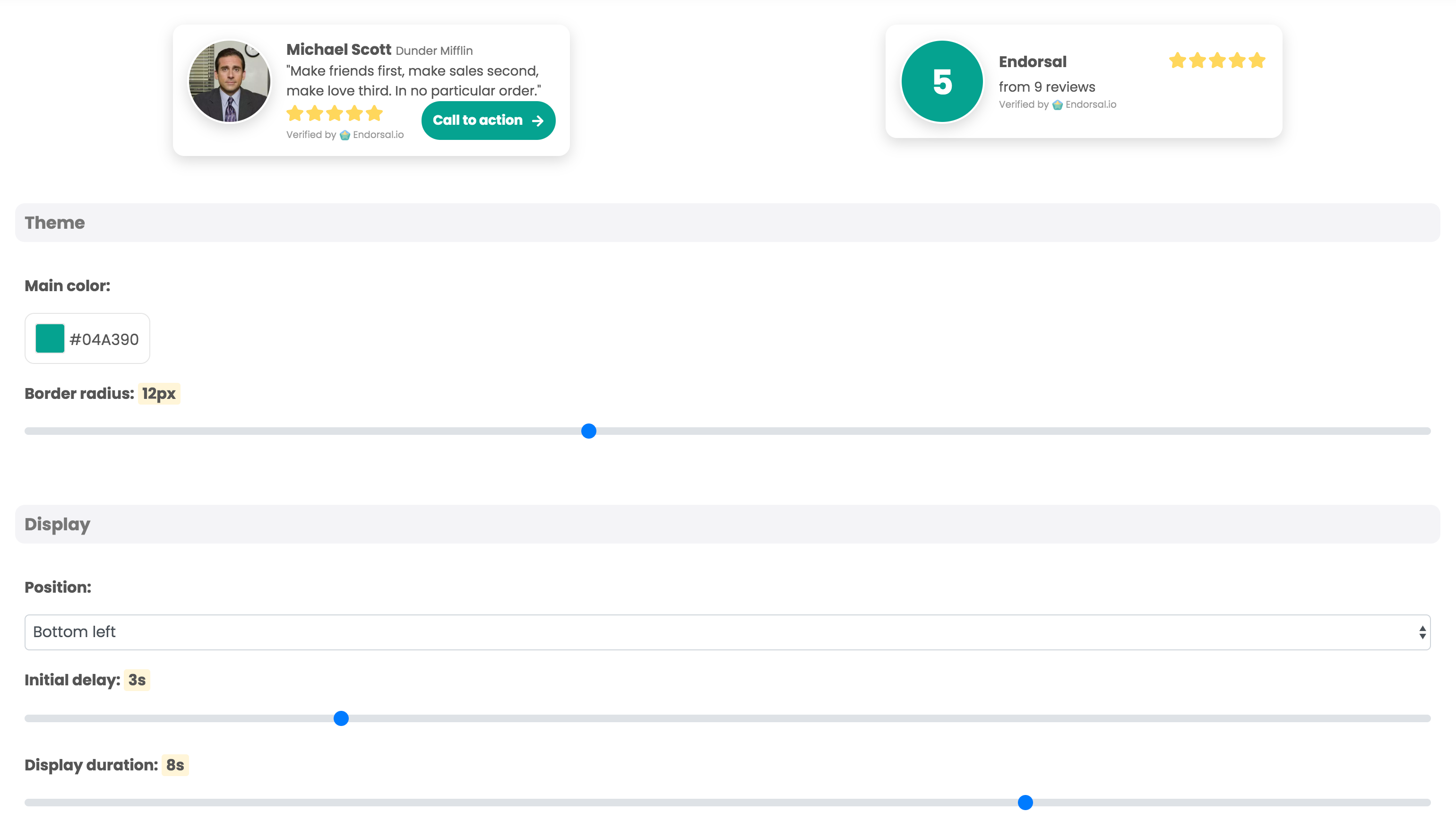Click the Theme section header
Screen dimensions: 1456x838
click(55, 223)
